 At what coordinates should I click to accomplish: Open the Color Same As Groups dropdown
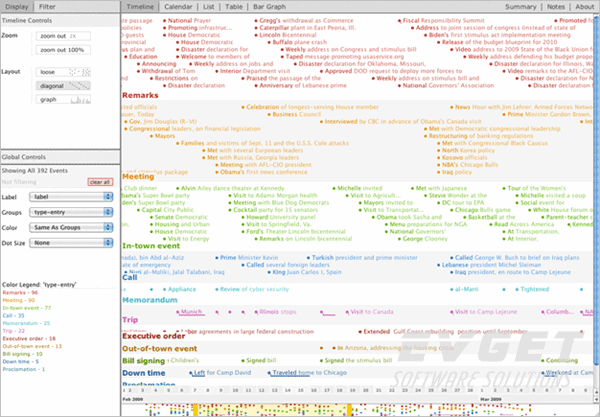point(71,227)
